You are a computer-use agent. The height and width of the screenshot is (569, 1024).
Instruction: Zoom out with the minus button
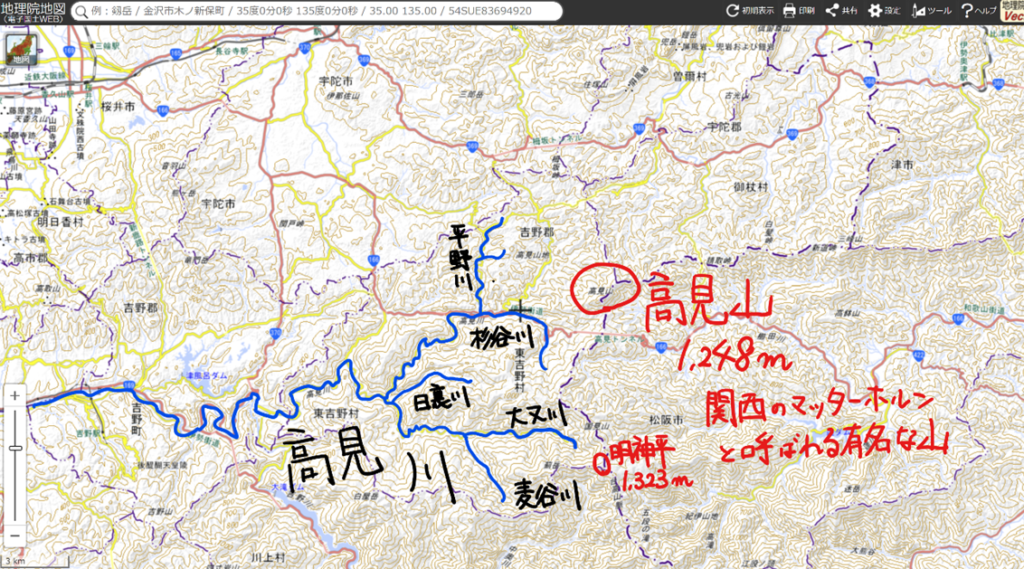tap(15, 536)
